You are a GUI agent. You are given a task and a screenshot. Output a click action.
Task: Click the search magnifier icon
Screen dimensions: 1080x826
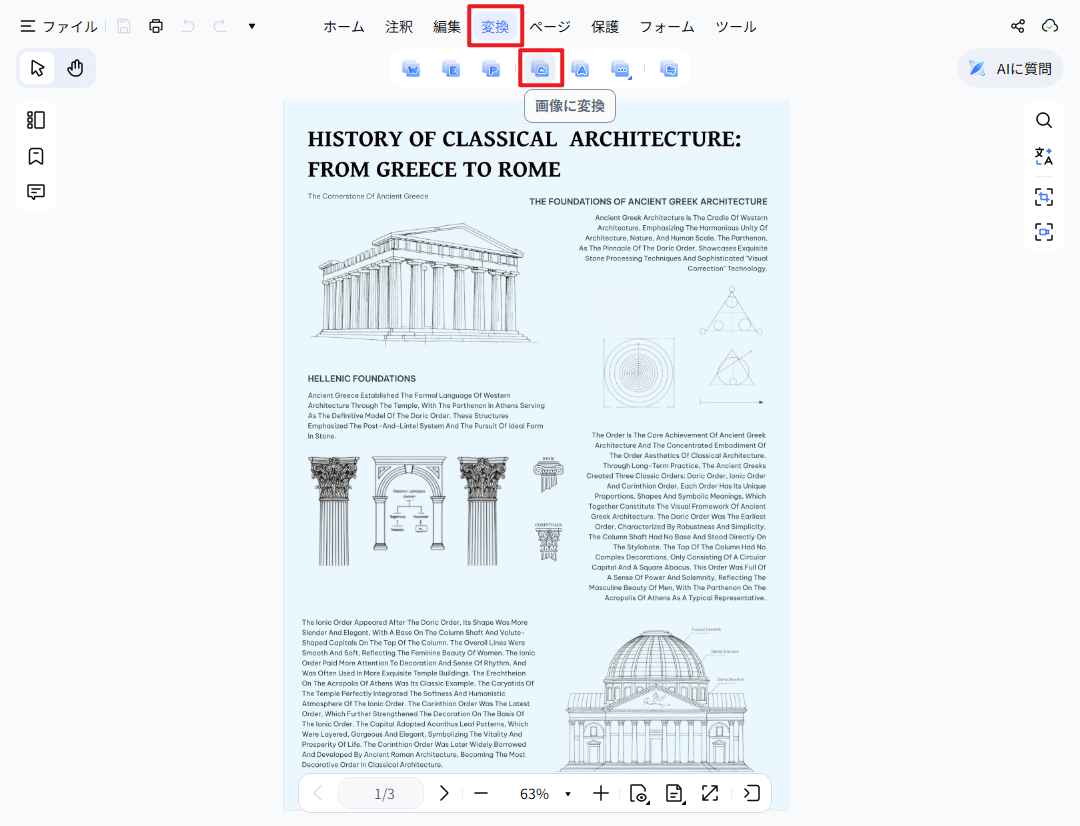[x=1044, y=121]
